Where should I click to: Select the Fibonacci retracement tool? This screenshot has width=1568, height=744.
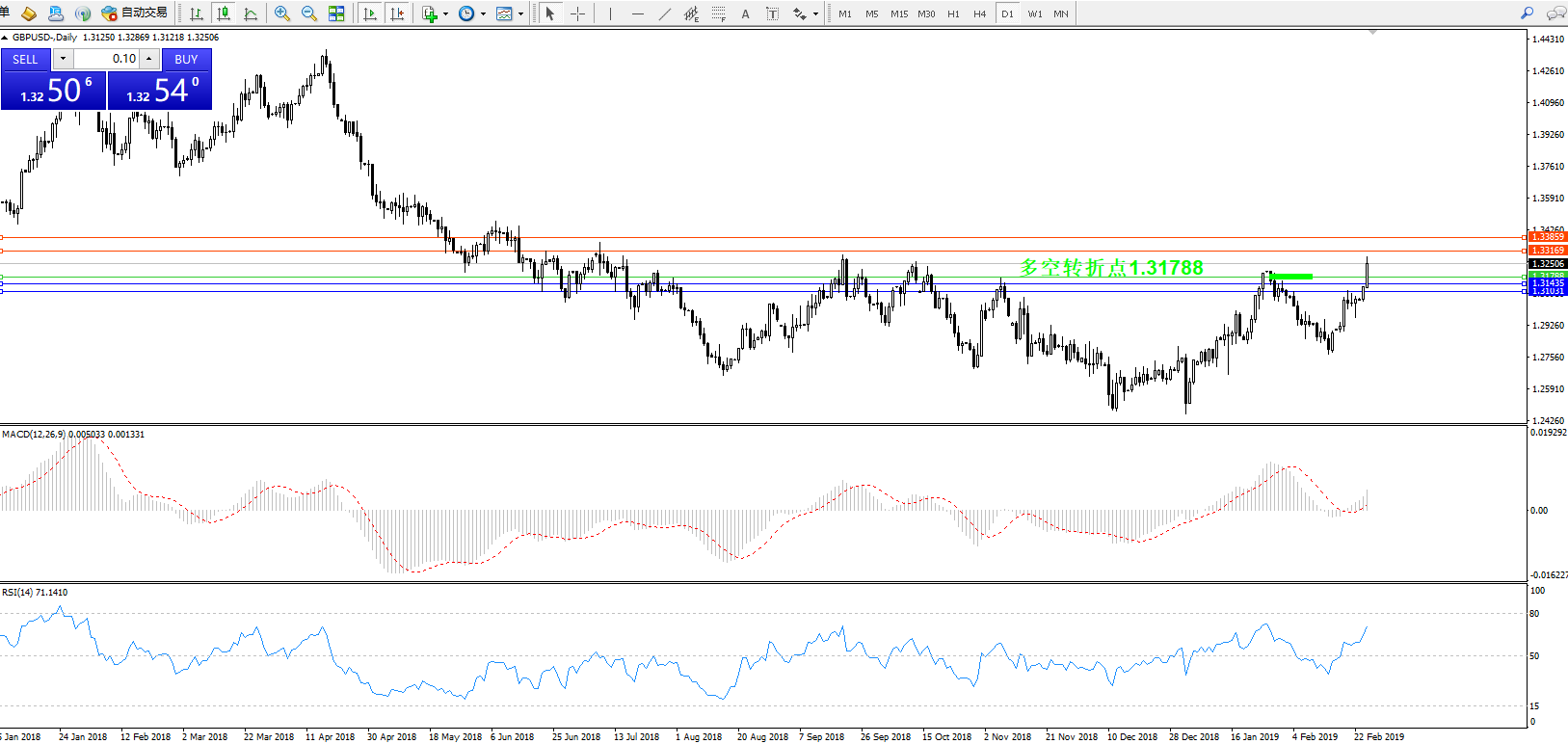pos(719,13)
